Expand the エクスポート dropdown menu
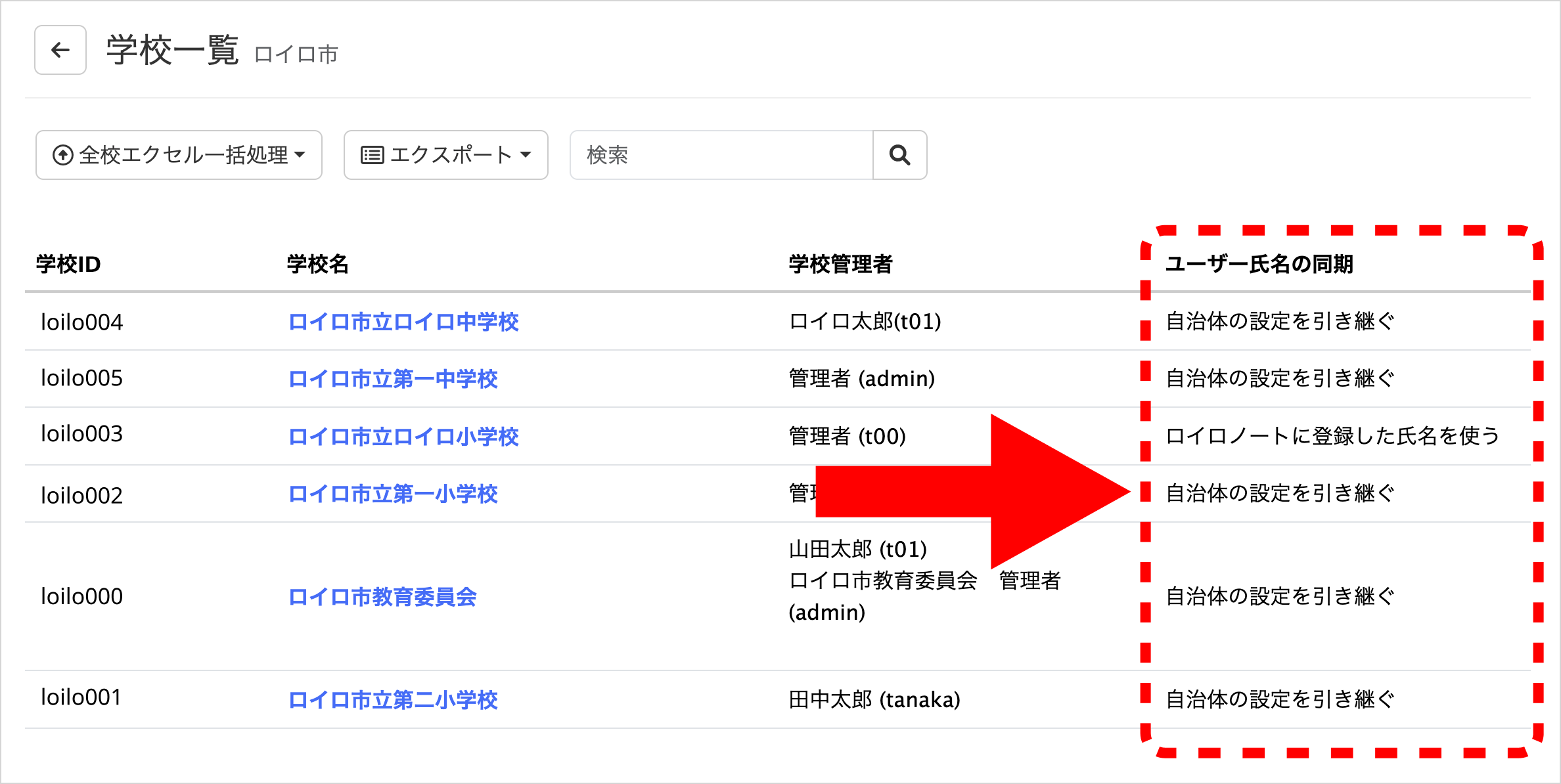The height and width of the screenshot is (784, 1561). 445,155
